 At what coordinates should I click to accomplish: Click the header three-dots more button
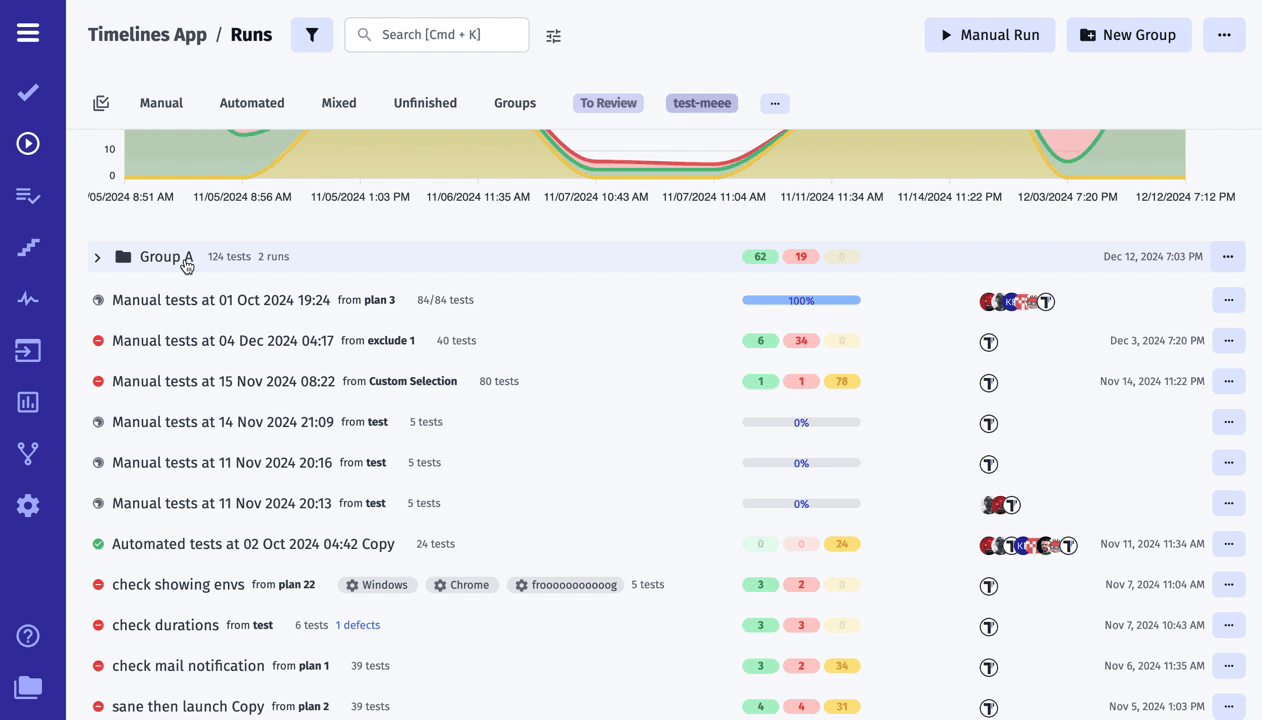click(1224, 35)
